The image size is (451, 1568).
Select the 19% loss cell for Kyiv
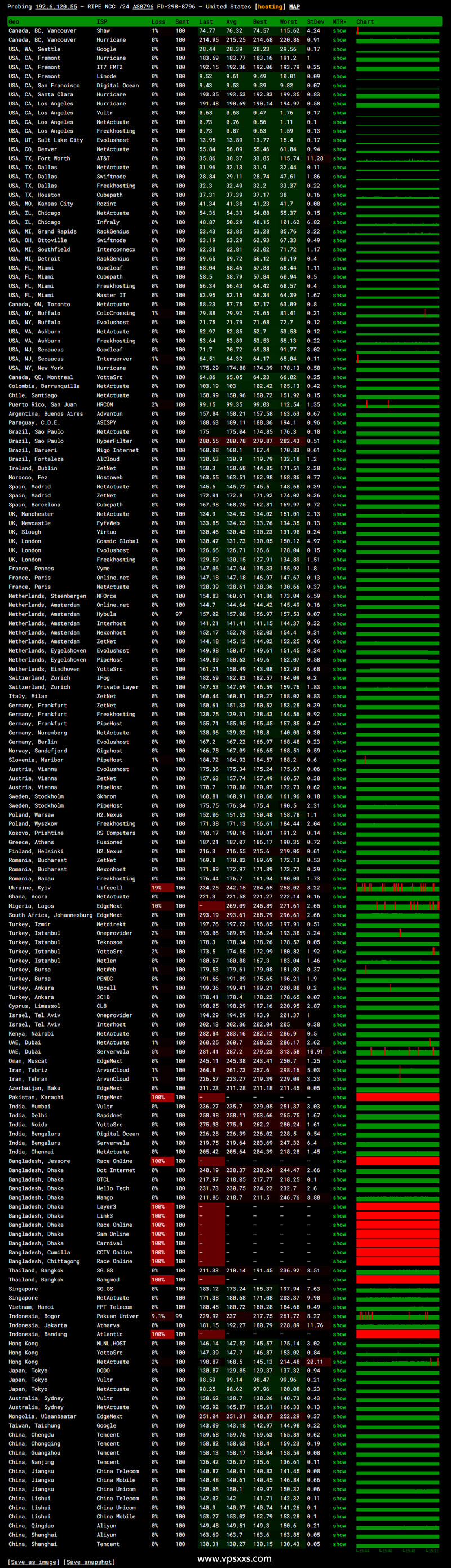(161, 887)
